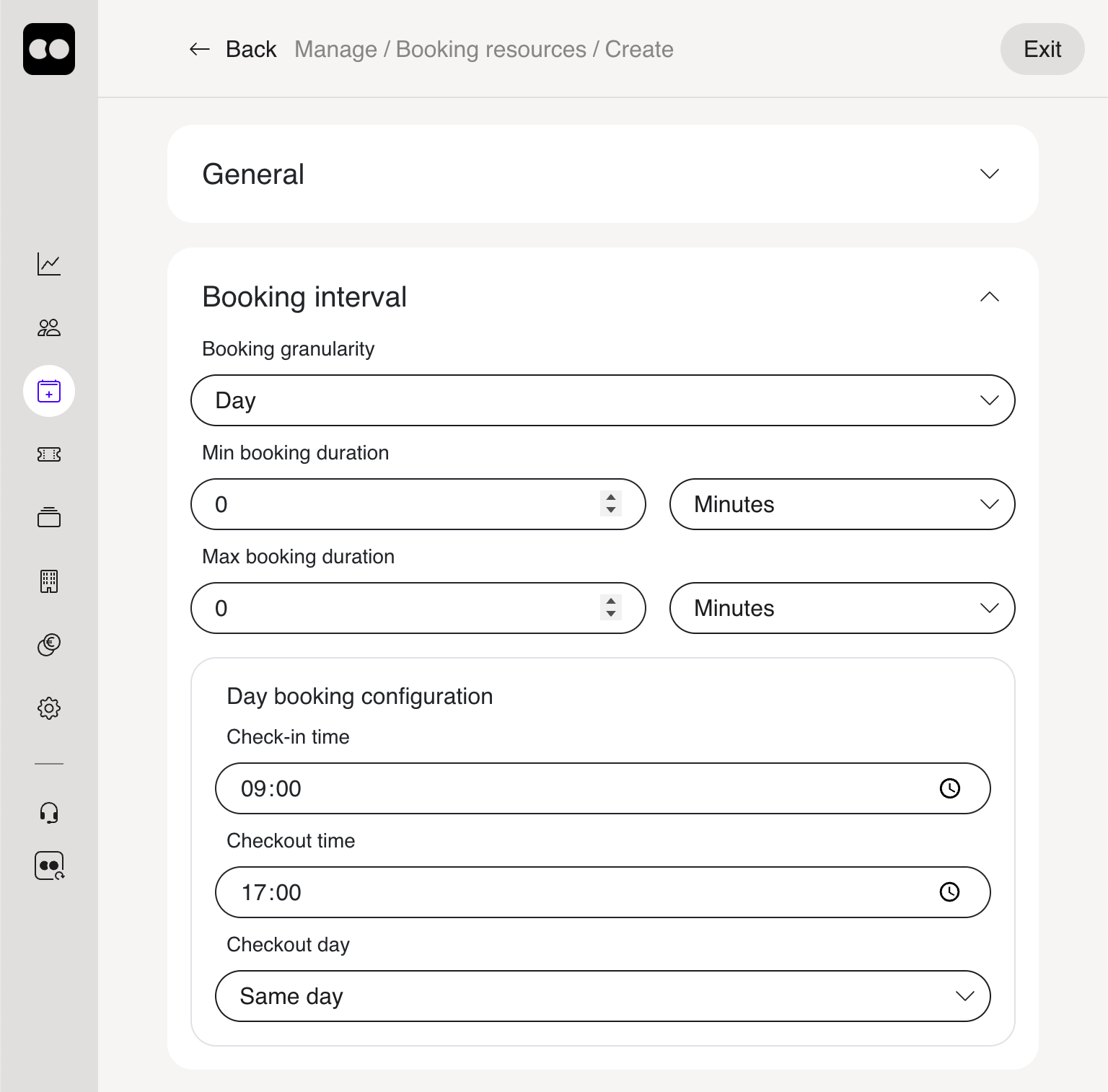
Task: Open the bookings calendar section
Action: [49, 391]
